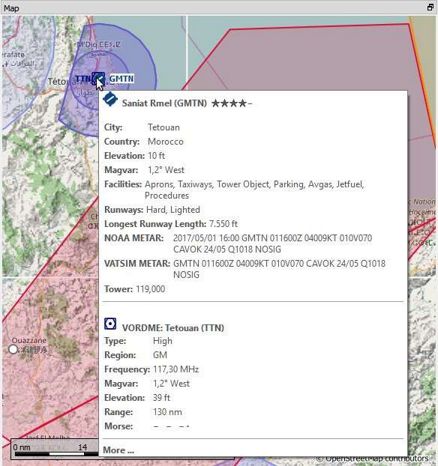Image resolution: width=438 pixels, height=466 pixels.
Task: Click the blue airport diamond icon in tooltip
Action: point(110,100)
